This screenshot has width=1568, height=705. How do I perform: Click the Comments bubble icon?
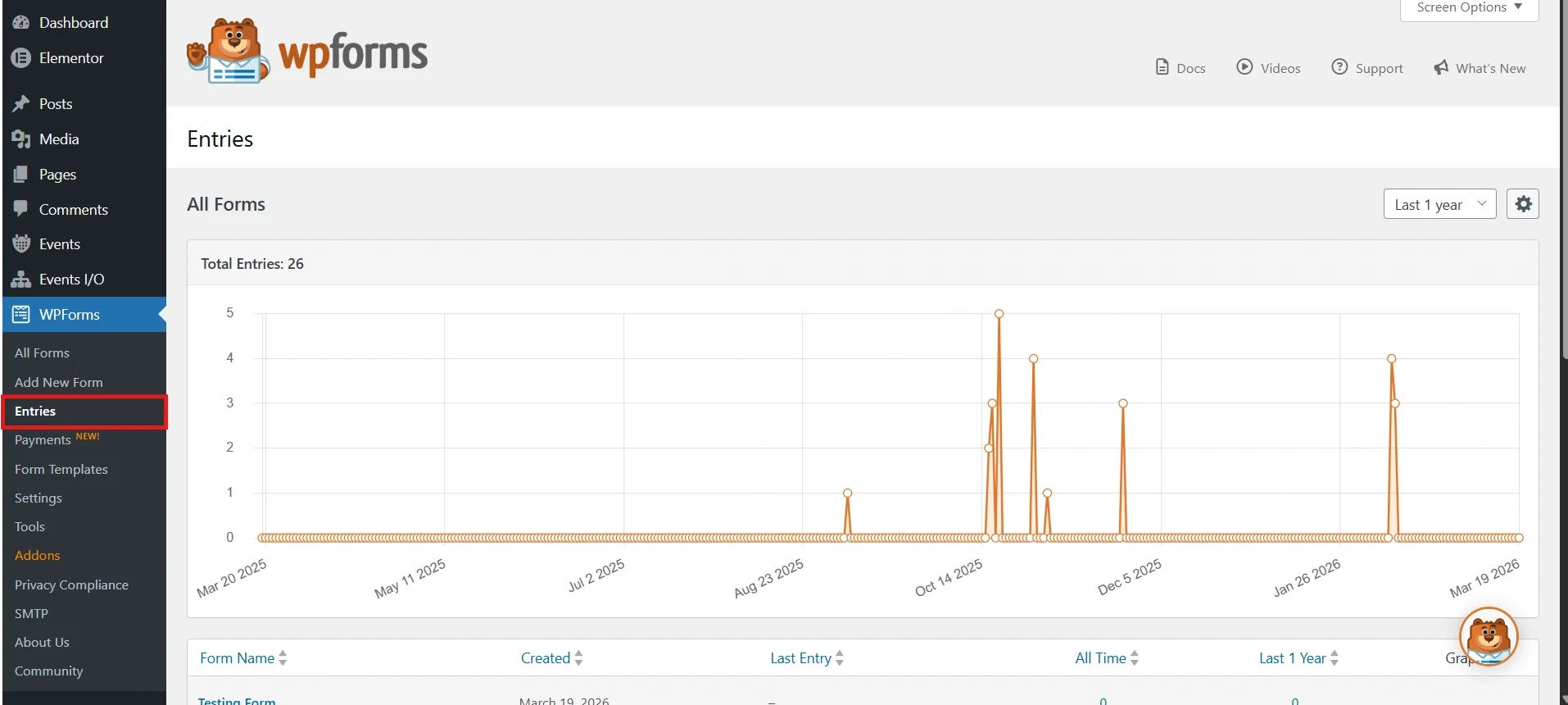[x=21, y=209]
